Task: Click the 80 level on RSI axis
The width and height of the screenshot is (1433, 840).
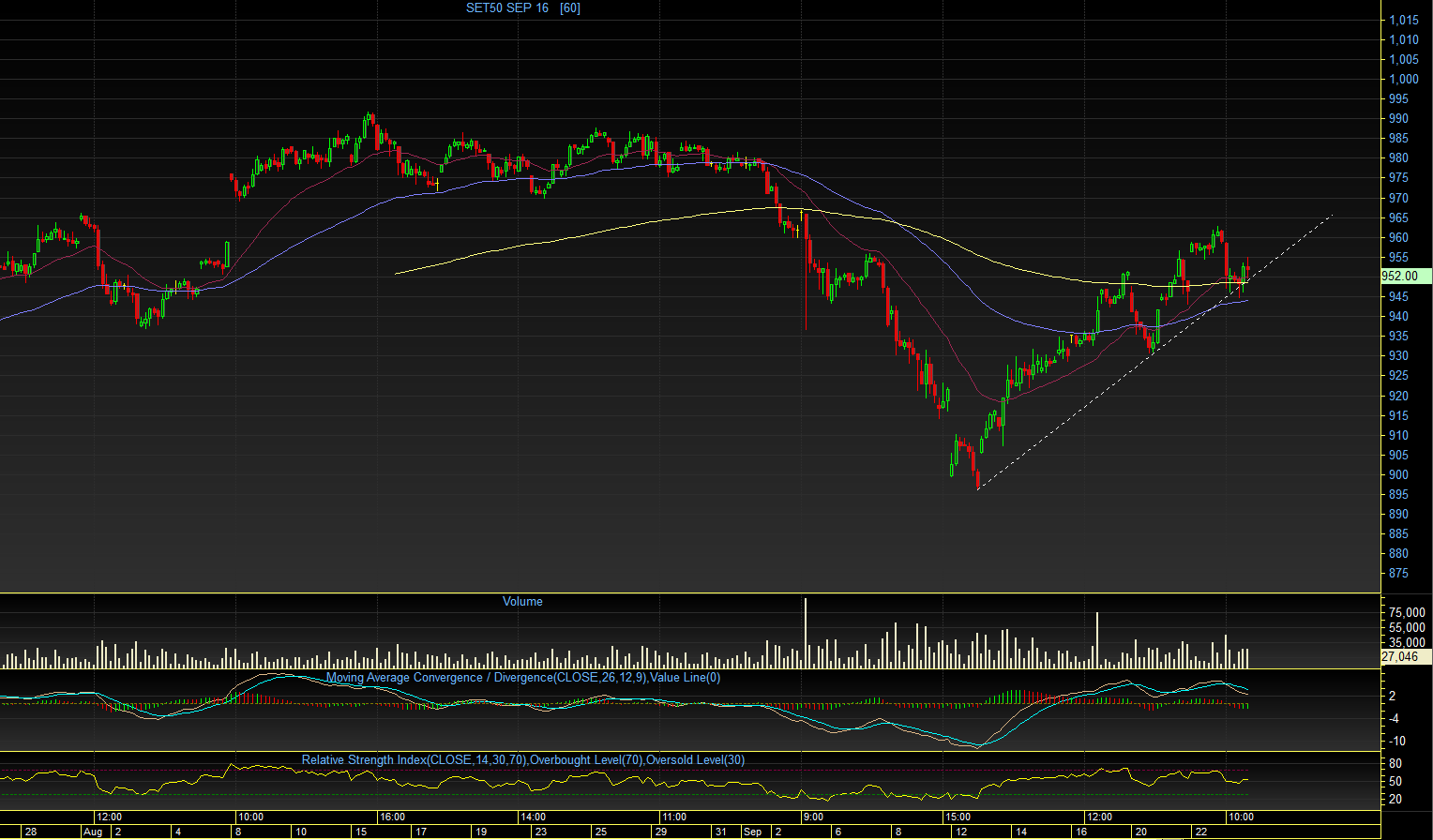Action: (x=1395, y=764)
